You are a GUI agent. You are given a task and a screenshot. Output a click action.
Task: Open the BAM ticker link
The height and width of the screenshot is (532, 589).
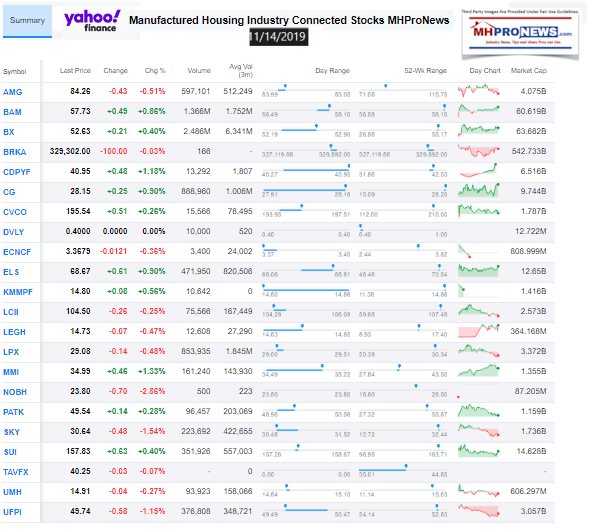pyautogui.click(x=12, y=112)
